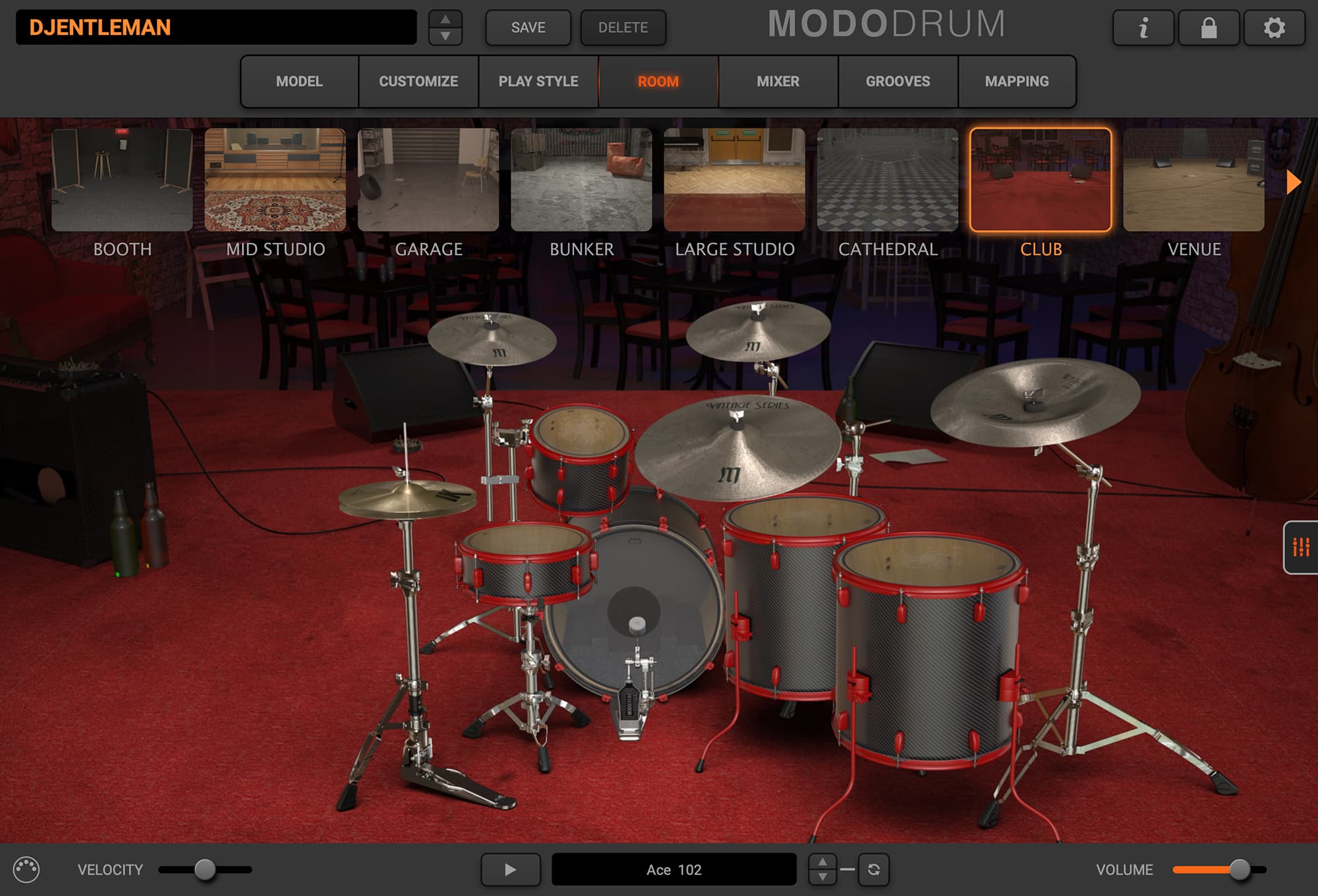Click the info icon in the top-right corner
The height and width of the screenshot is (896, 1318).
click(1143, 28)
